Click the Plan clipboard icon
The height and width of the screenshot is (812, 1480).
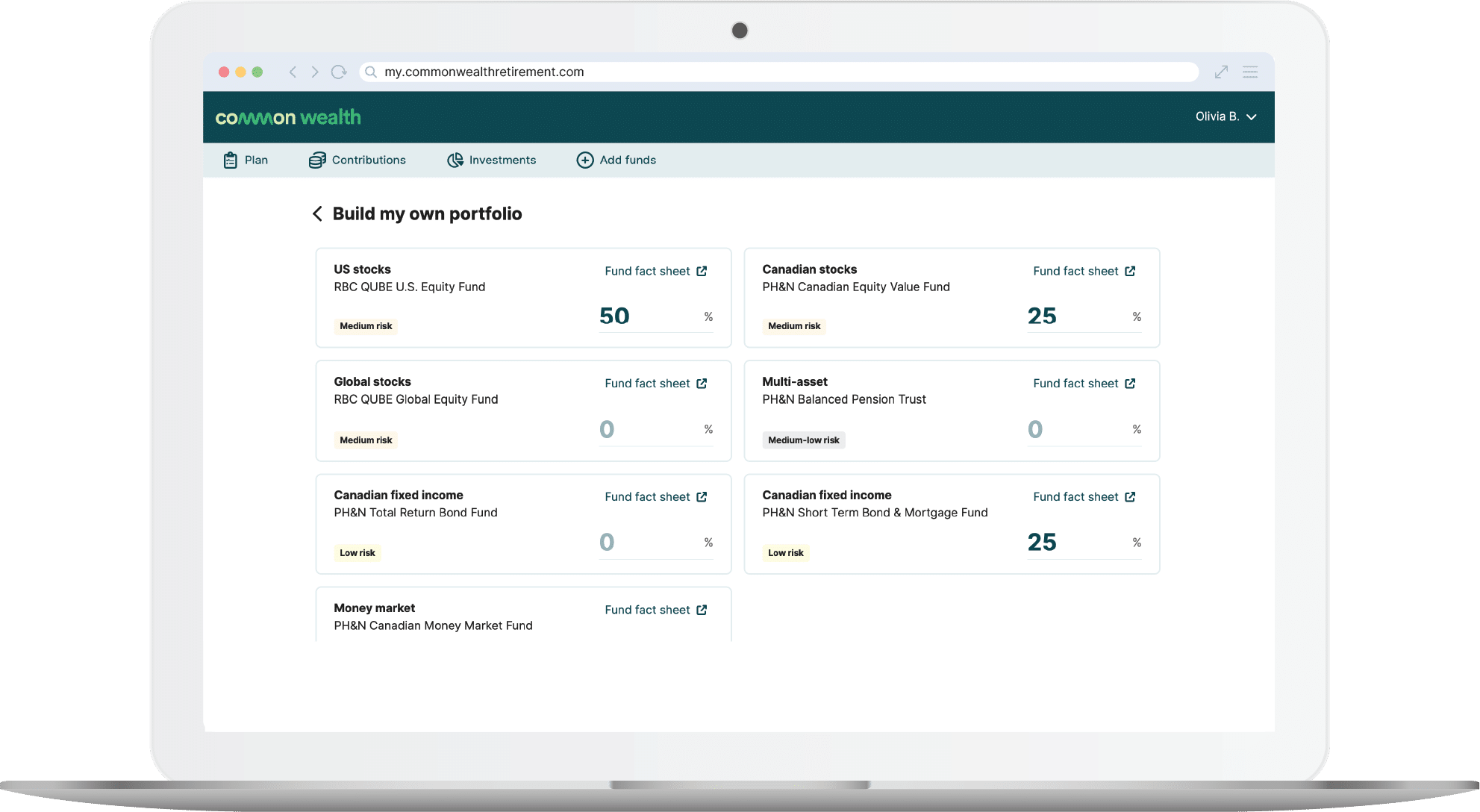click(231, 160)
